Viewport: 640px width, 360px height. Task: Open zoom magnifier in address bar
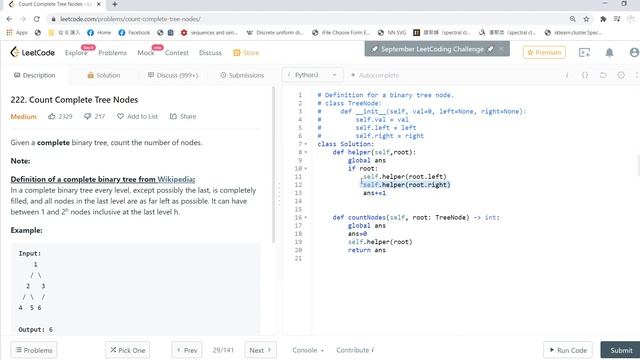coord(572,19)
